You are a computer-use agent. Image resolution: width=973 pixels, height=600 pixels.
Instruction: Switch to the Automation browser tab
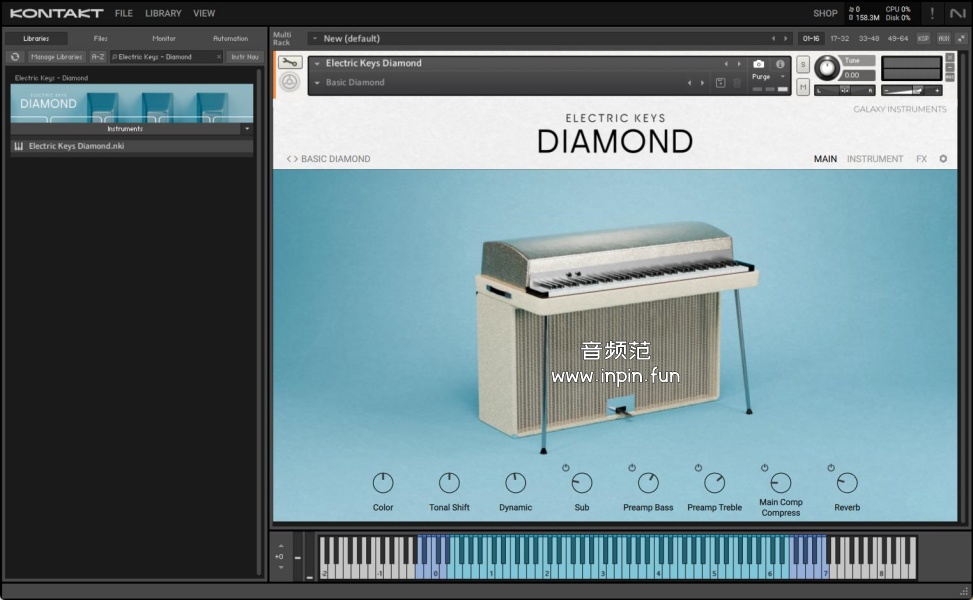click(x=230, y=38)
